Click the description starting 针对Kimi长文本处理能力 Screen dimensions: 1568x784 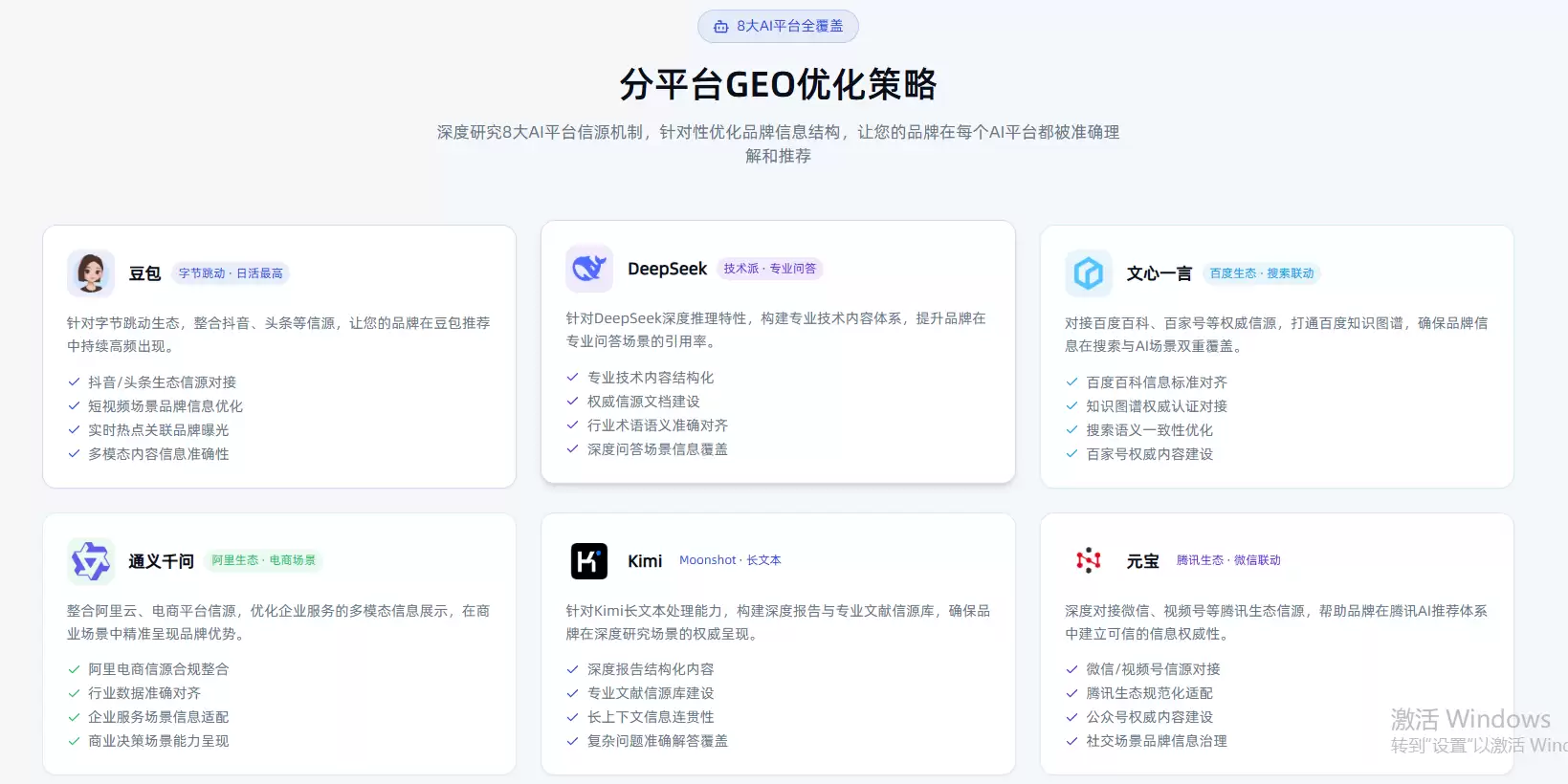pos(778,622)
